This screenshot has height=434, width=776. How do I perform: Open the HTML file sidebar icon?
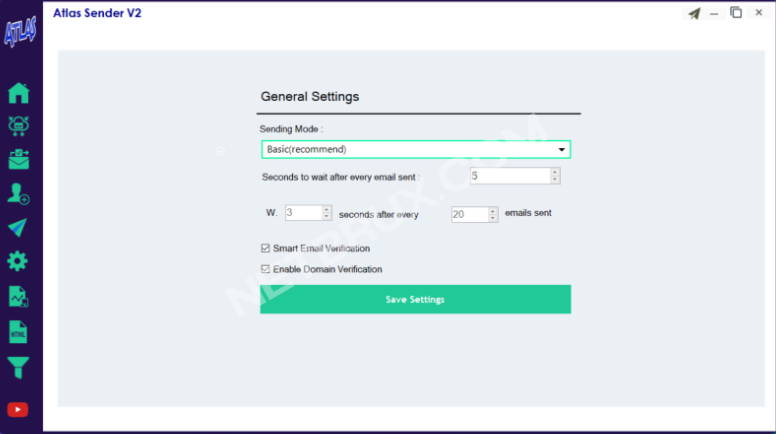[x=19, y=331]
